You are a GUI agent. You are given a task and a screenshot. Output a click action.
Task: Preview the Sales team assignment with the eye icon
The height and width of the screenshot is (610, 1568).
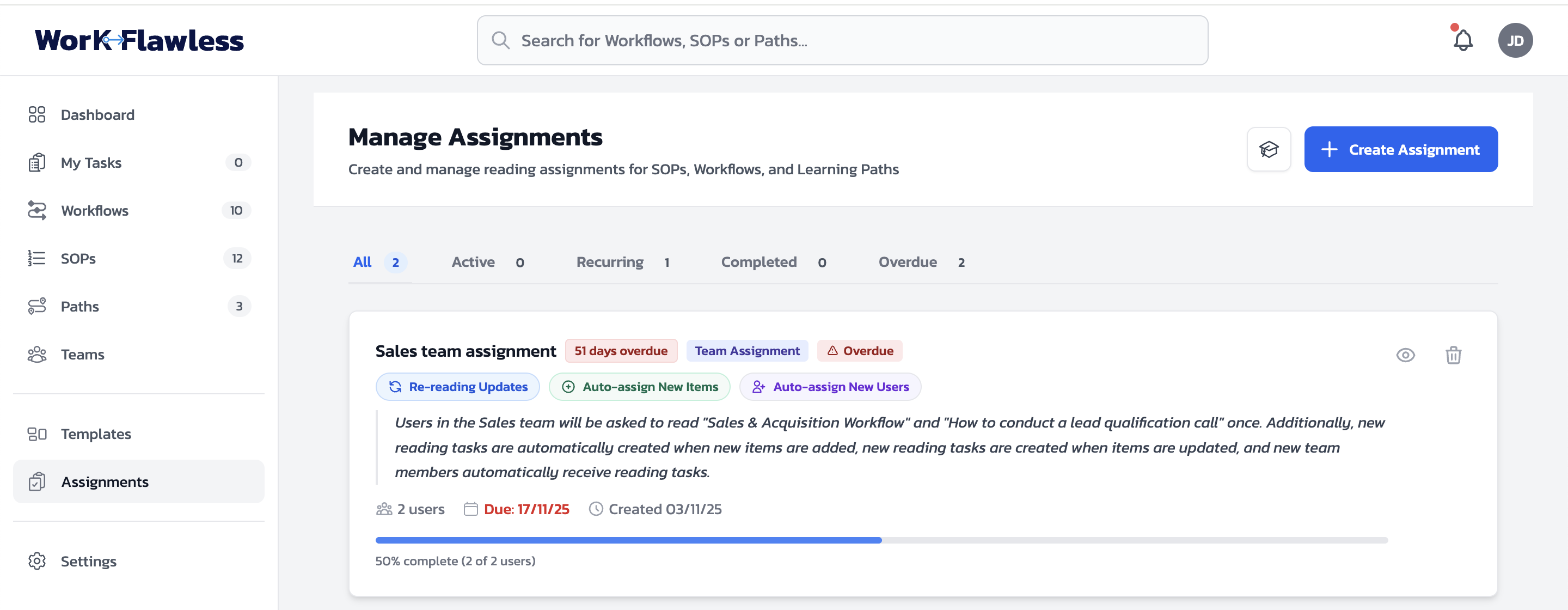pyautogui.click(x=1405, y=355)
